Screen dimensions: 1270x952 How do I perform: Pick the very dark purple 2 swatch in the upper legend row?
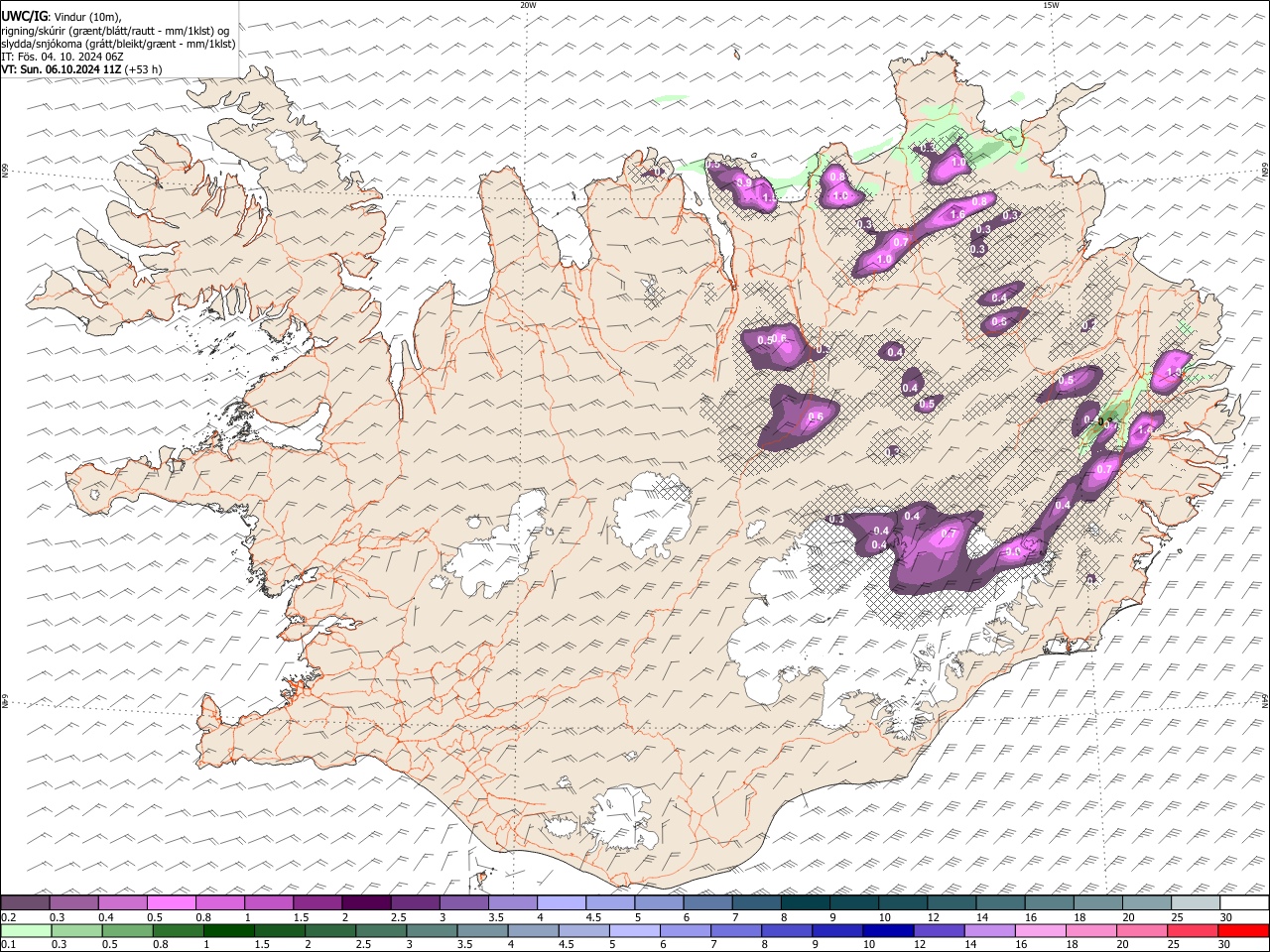click(x=366, y=903)
